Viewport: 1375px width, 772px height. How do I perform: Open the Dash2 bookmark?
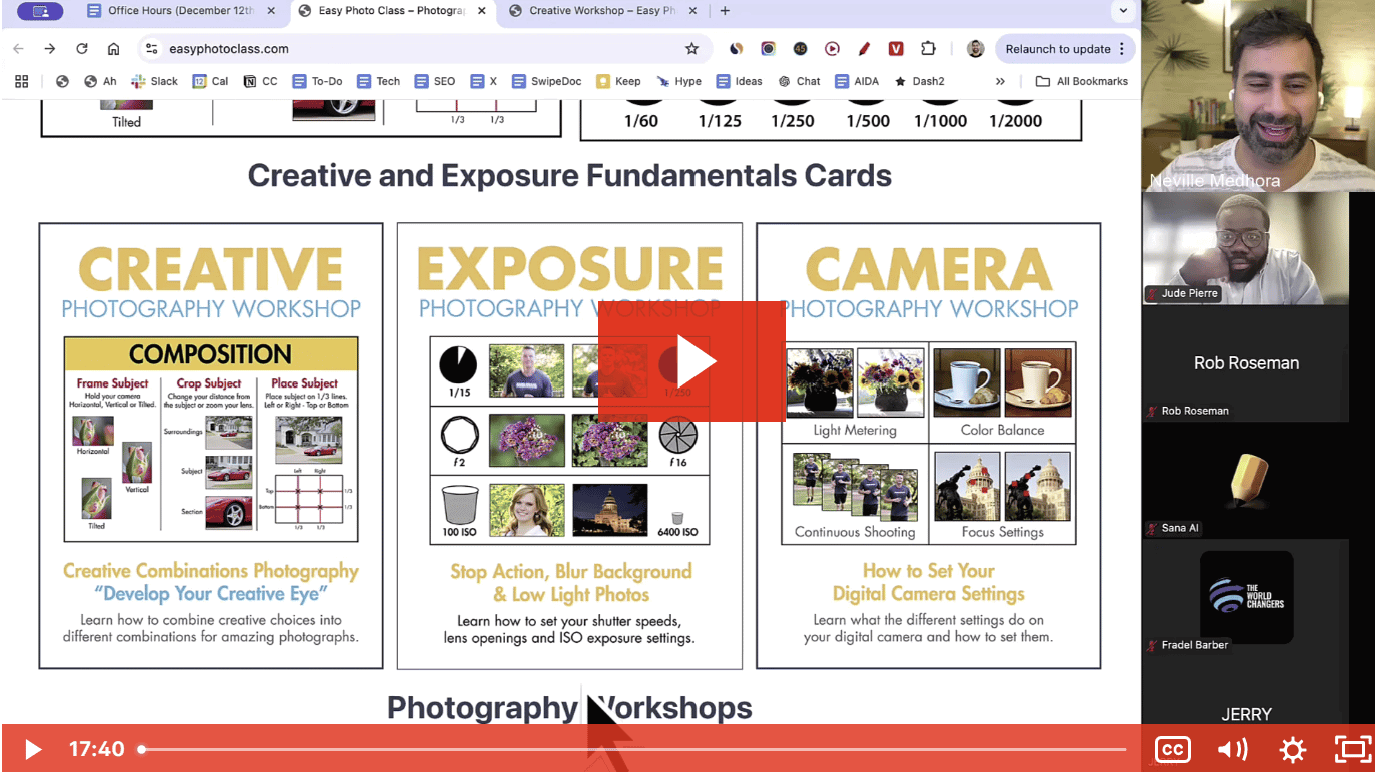[919, 81]
